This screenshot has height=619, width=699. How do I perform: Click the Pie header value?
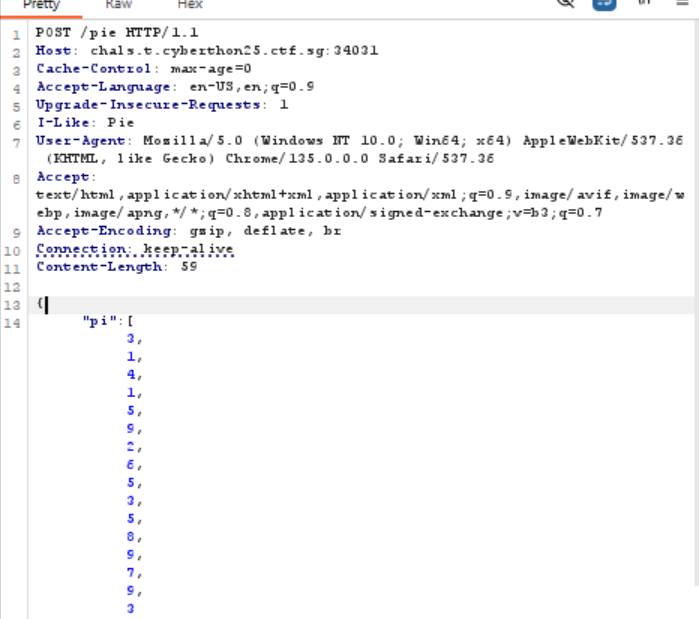click(120, 123)
